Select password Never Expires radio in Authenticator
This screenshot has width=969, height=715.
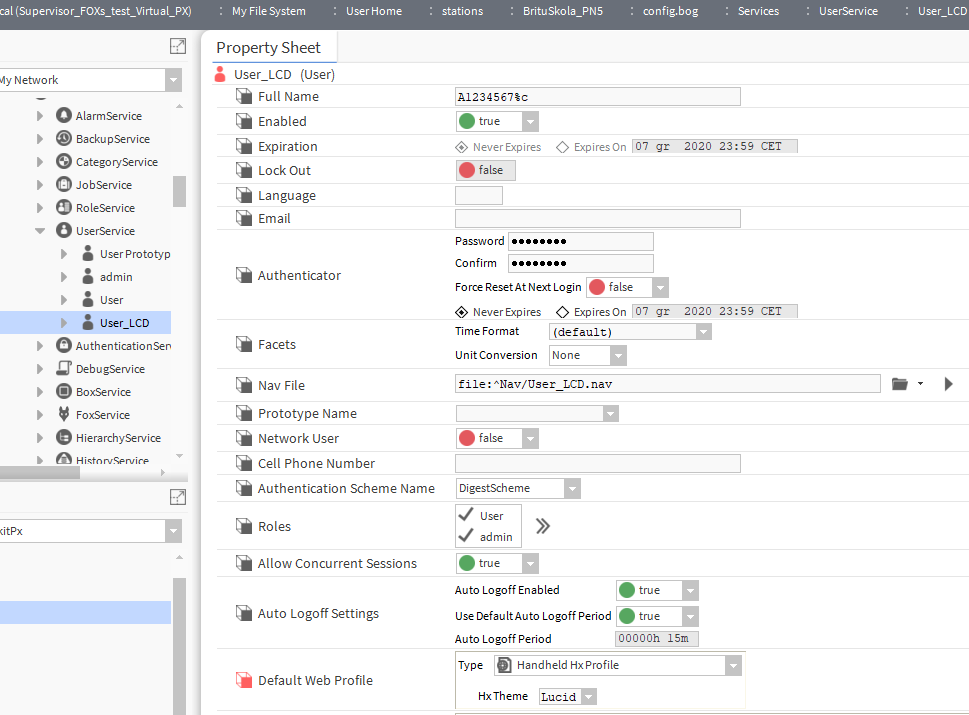[x=461, y=312]
